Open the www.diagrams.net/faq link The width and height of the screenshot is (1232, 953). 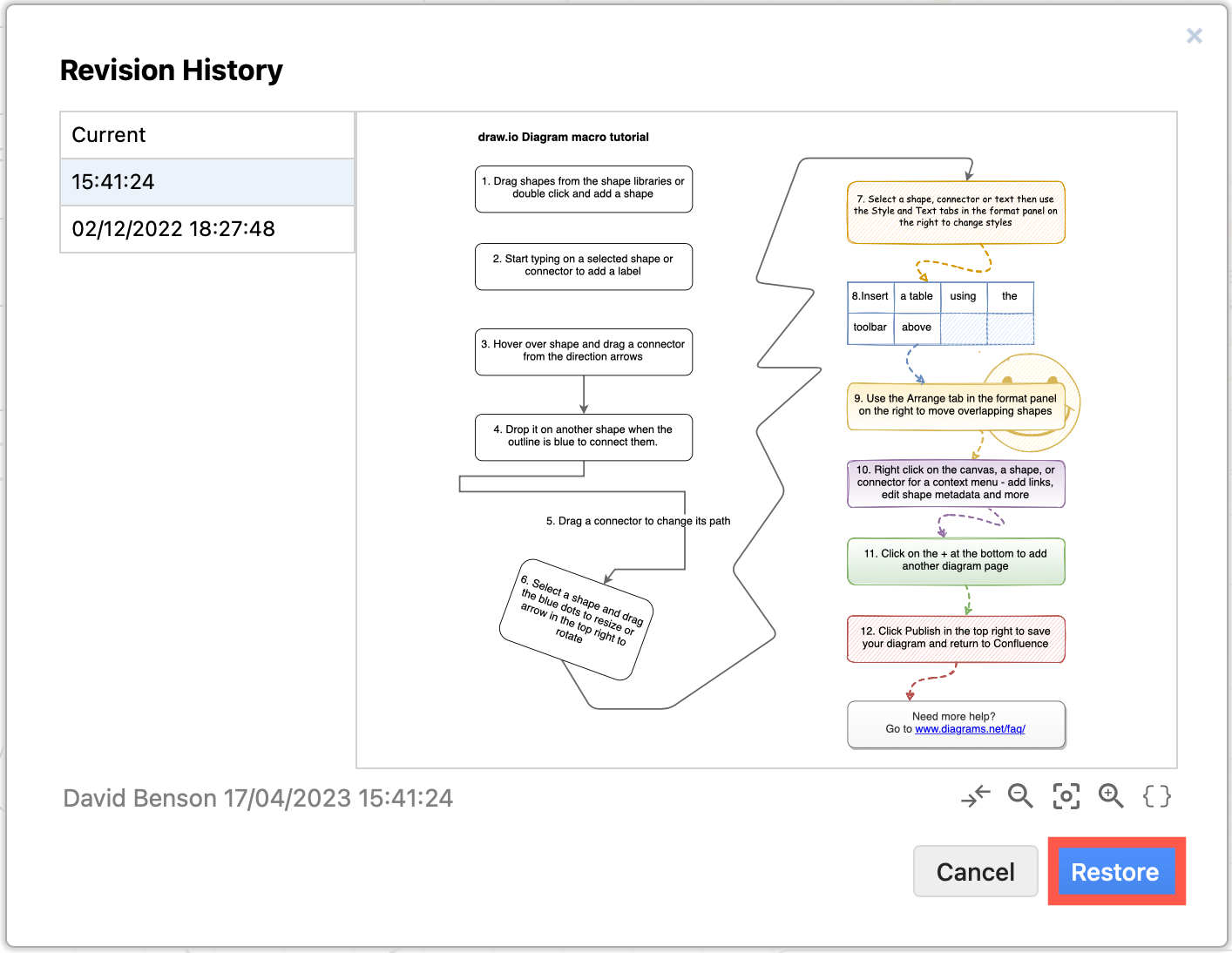pos(971,729)
